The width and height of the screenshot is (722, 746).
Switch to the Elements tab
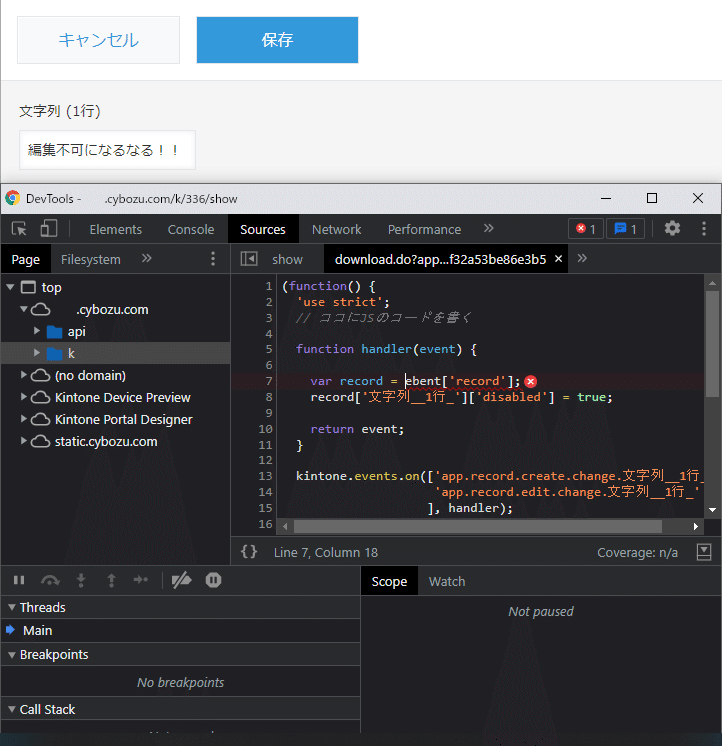[x=116, y=229]
